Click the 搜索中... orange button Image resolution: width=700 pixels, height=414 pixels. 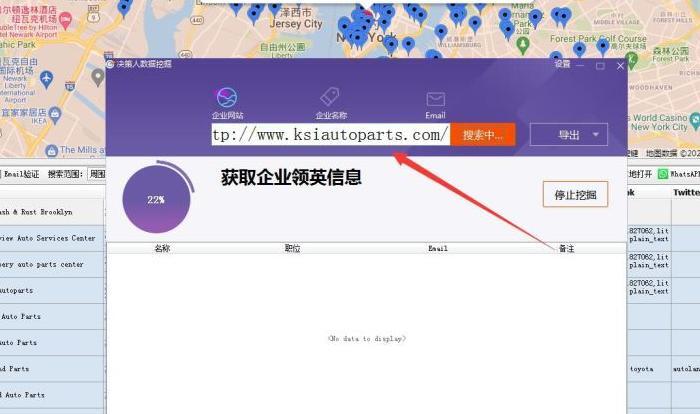coord(483,135)
